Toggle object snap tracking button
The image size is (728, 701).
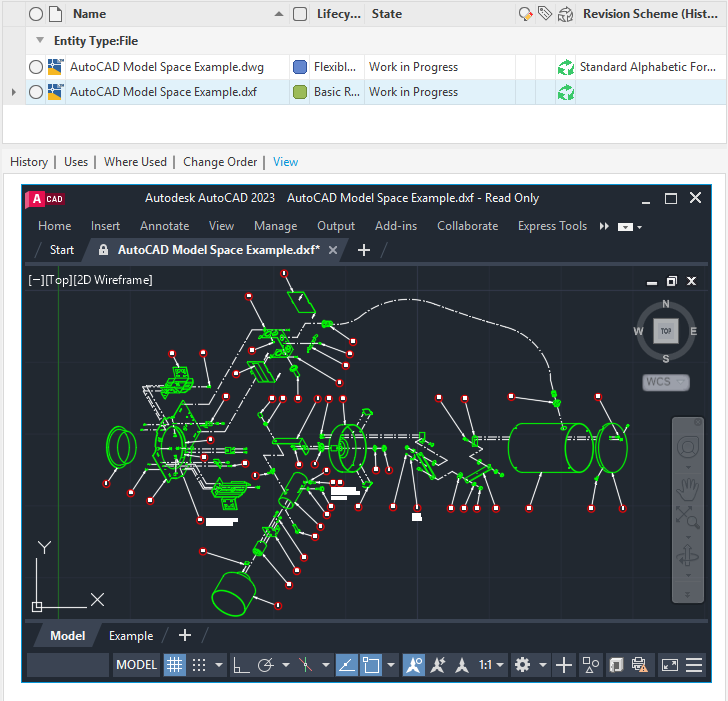point(347,665)
